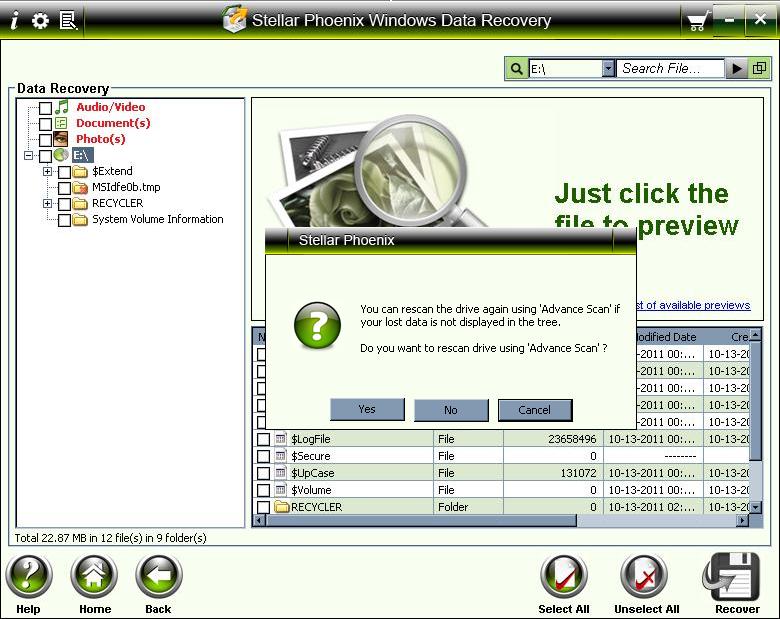Check the $Extend folder checkbox
The image size is (780, 619).
[x=64, y=172]
